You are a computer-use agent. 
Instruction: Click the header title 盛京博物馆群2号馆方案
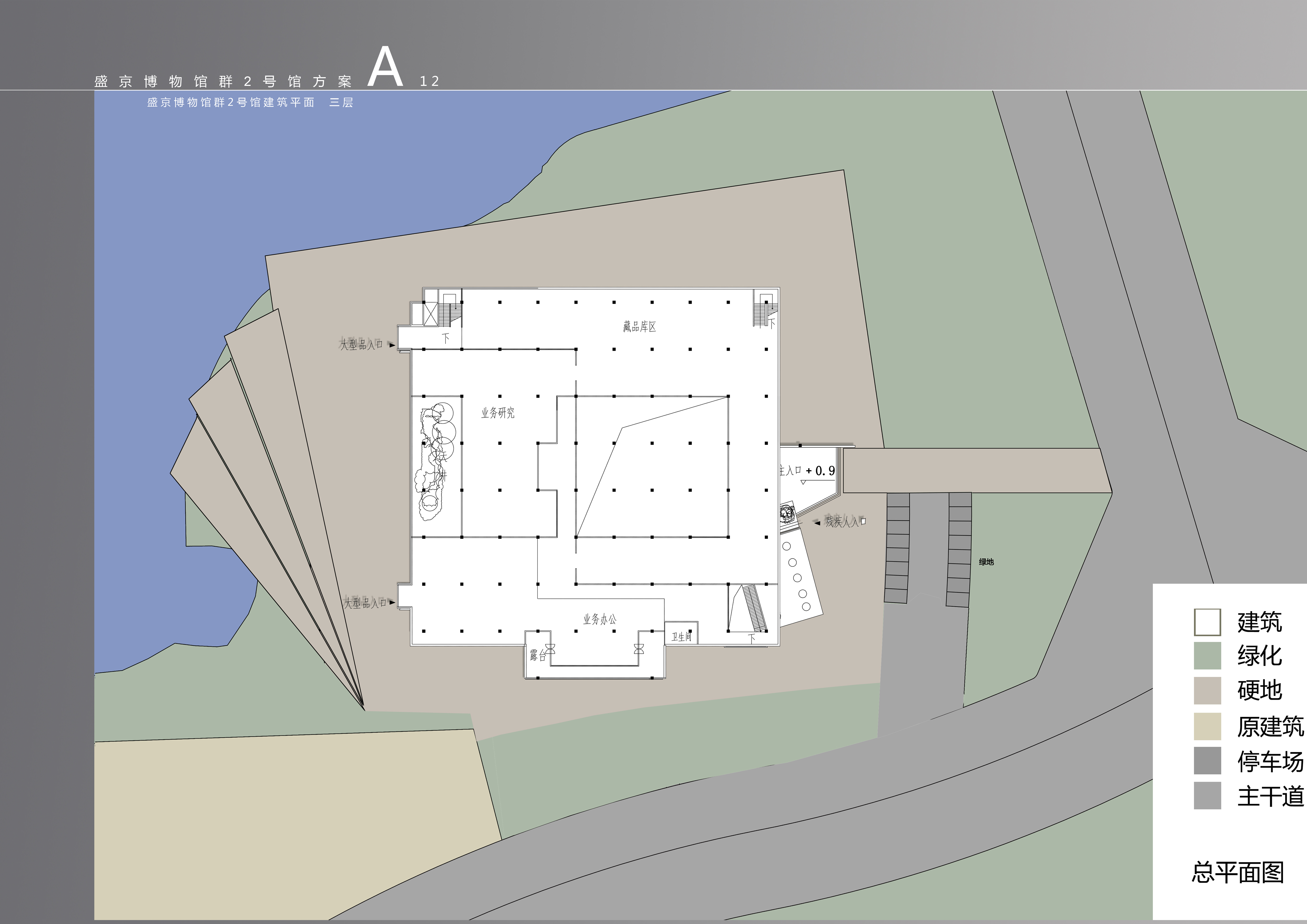(223, 81)
